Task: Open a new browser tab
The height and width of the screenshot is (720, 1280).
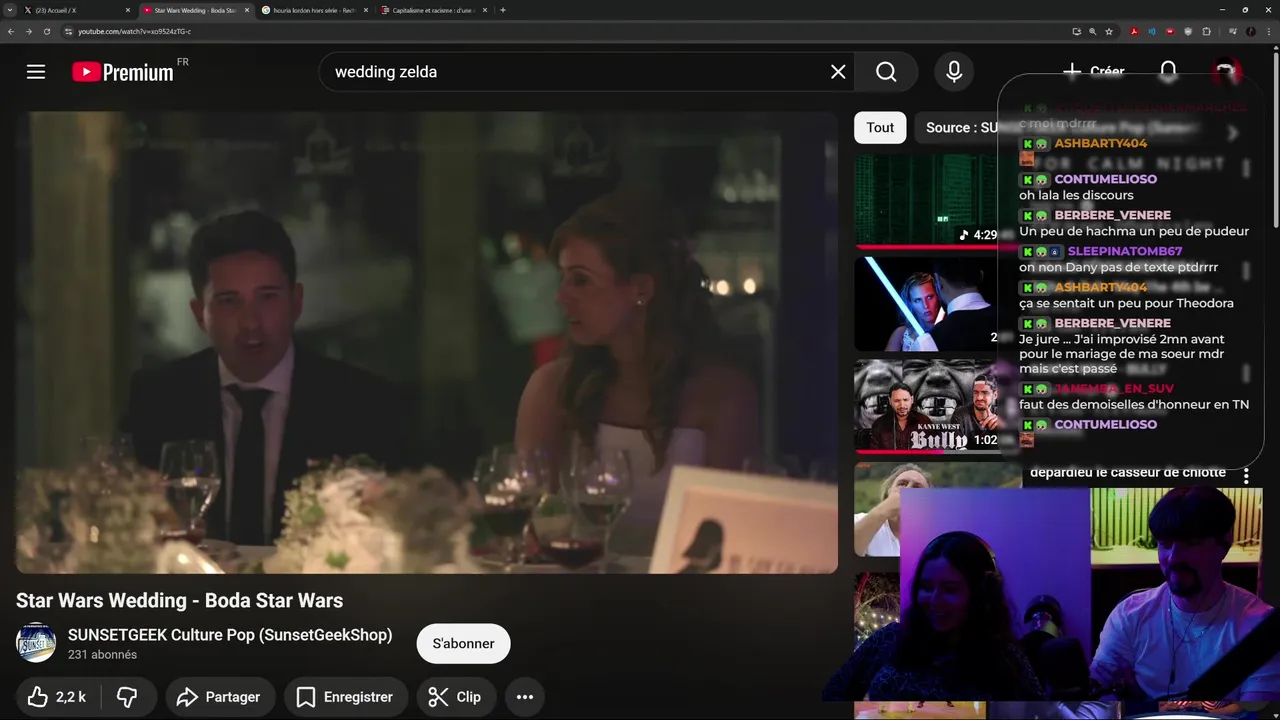Action: (502, 10)
